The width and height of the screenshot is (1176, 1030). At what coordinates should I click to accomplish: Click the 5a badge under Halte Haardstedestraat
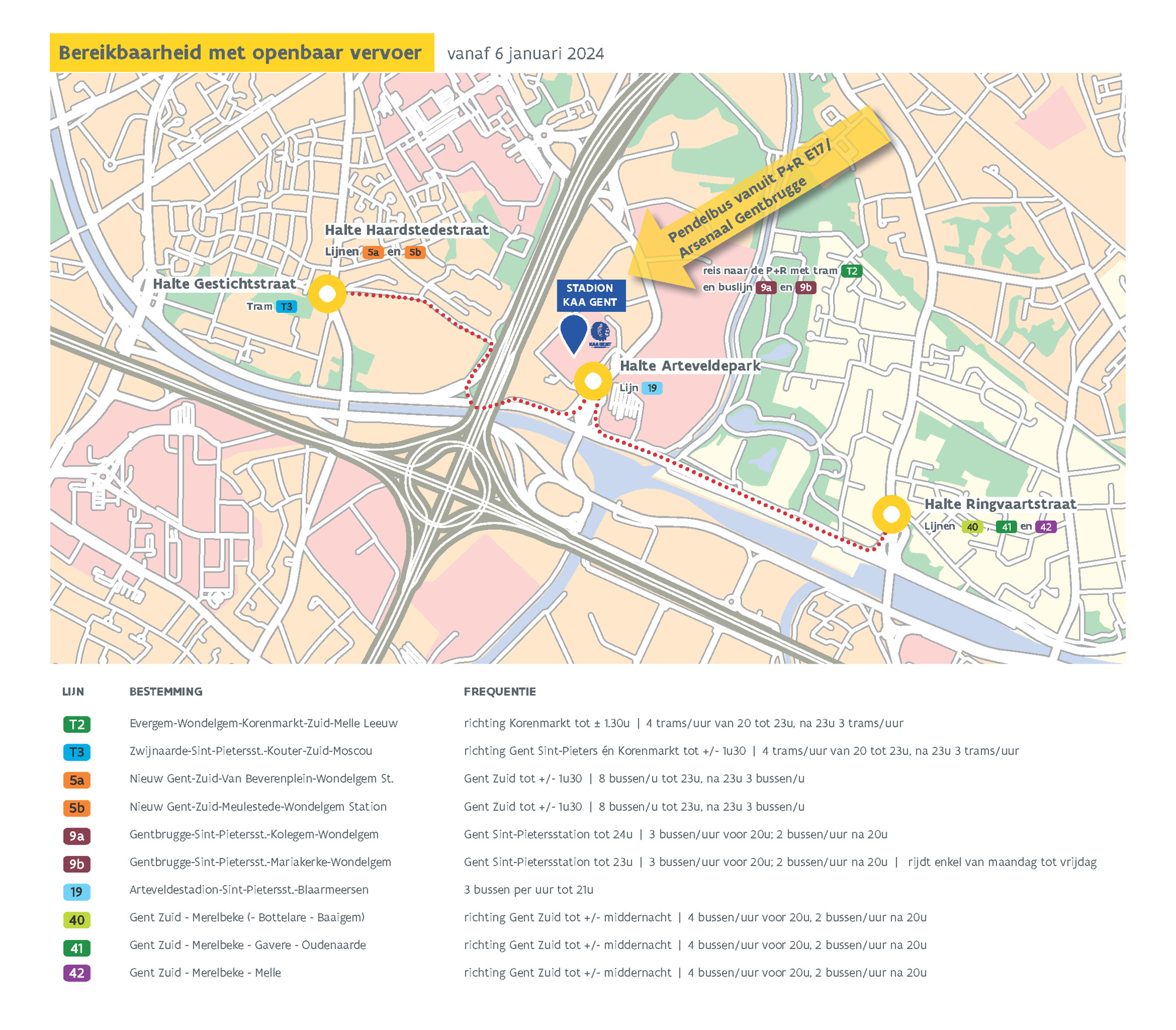tap(373, 252)
